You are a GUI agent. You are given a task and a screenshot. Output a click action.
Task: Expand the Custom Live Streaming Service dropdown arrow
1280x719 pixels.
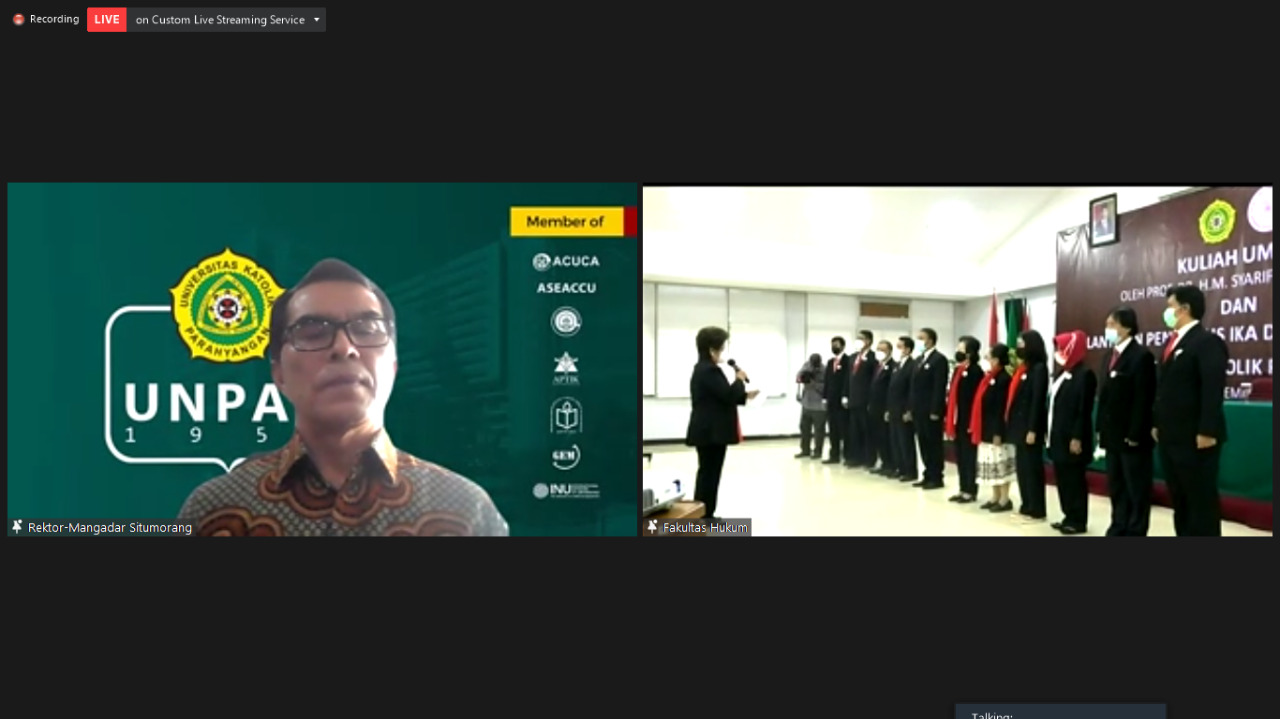pyautogui.click(x=317, y=20)
